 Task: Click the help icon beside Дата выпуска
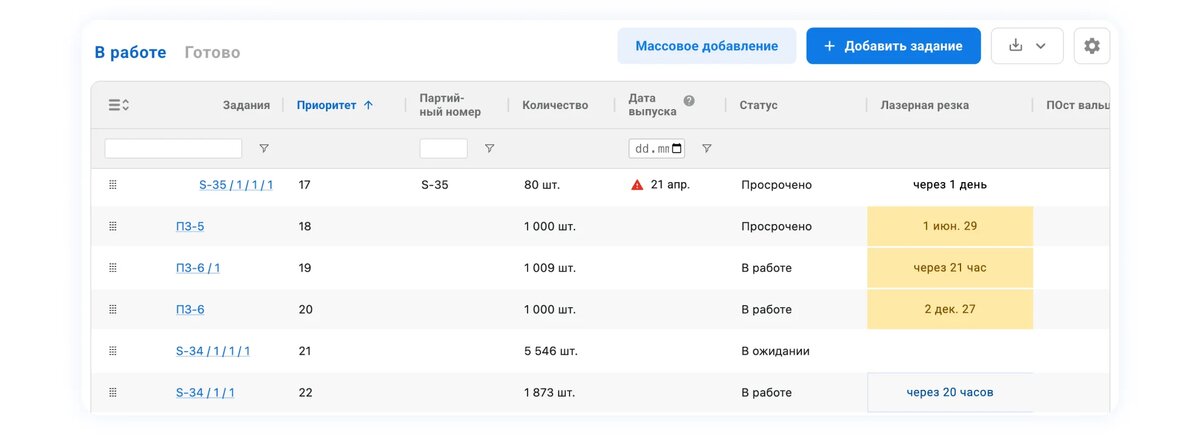pyautogui.click(x=689, y=101)
